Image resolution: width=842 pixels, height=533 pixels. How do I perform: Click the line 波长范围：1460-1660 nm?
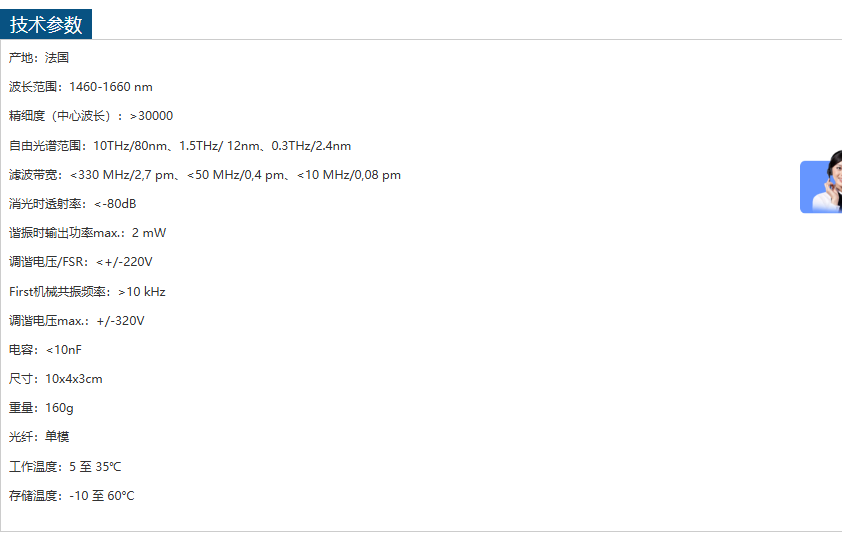coord(81,87)
